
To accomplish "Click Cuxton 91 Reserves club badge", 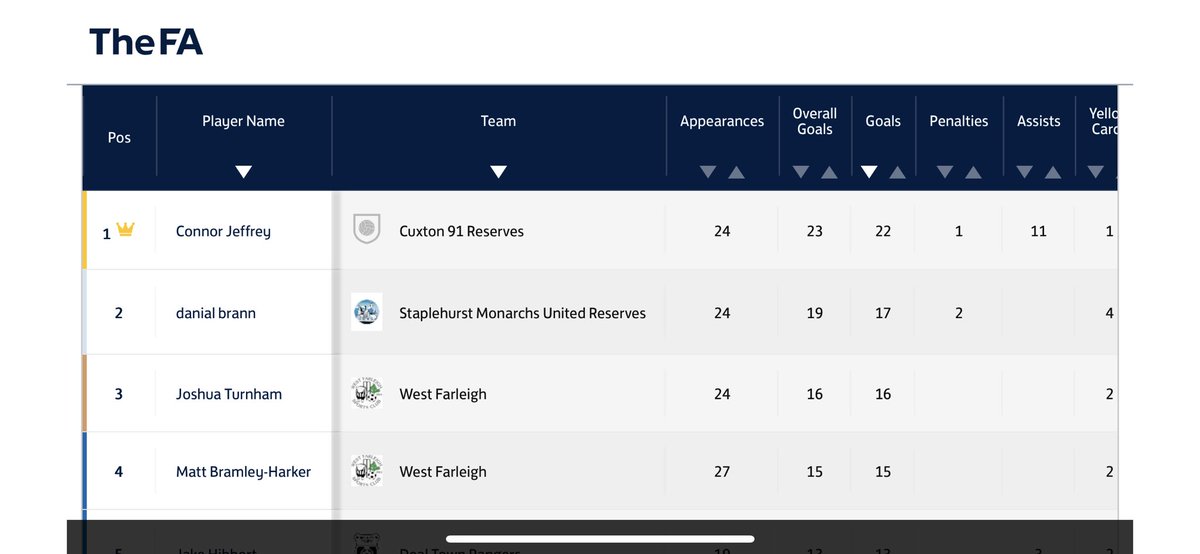I will [367, 229].
